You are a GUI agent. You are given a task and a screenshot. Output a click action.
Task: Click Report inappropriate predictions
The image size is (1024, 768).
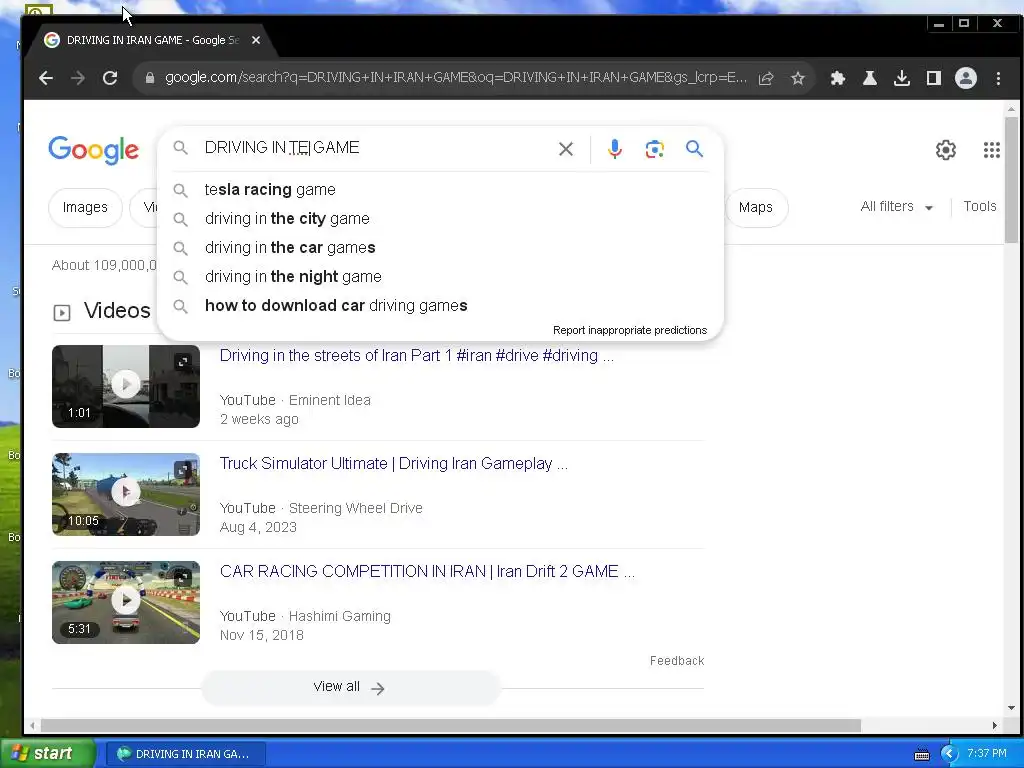(x=630, y=330)
